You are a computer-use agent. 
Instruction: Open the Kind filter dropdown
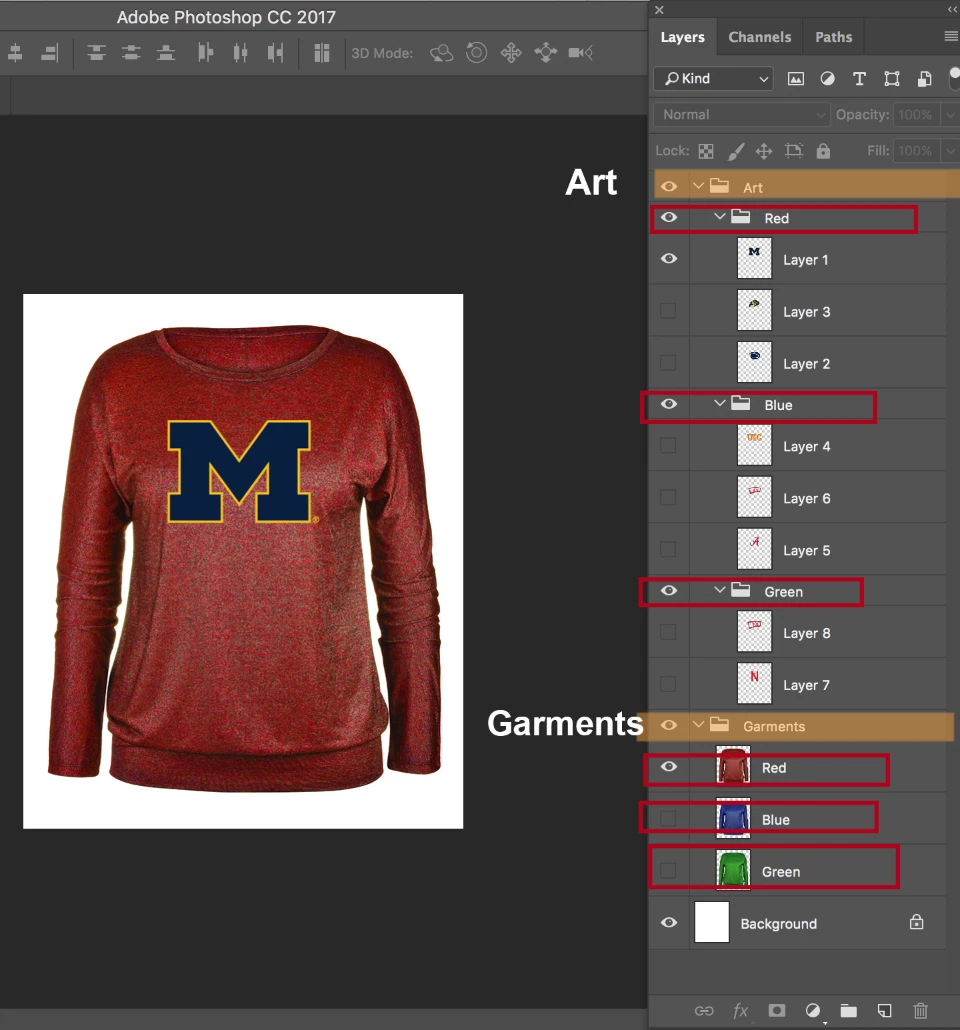pos(714,79)
